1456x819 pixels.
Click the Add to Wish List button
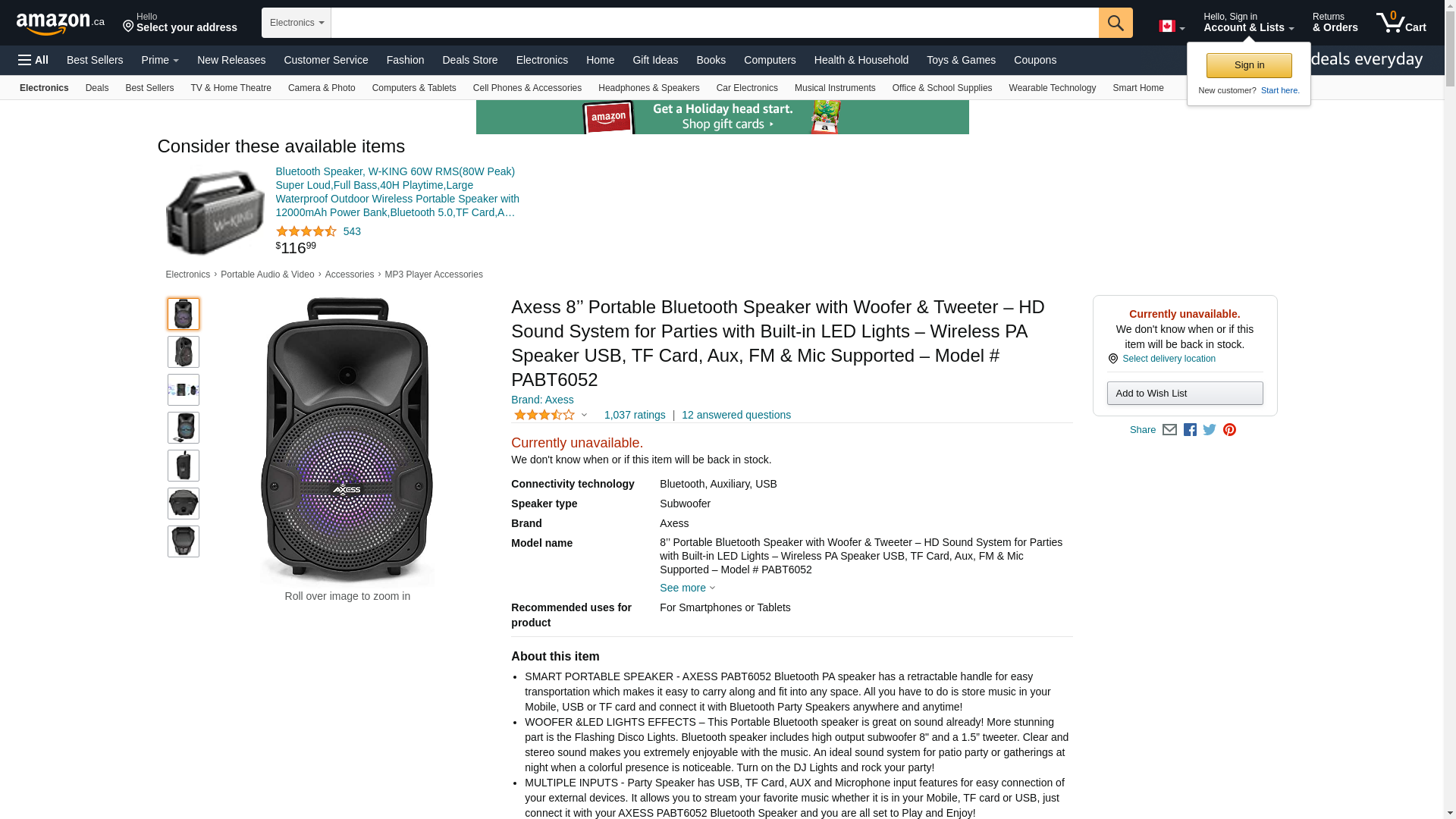[1185, 393]
